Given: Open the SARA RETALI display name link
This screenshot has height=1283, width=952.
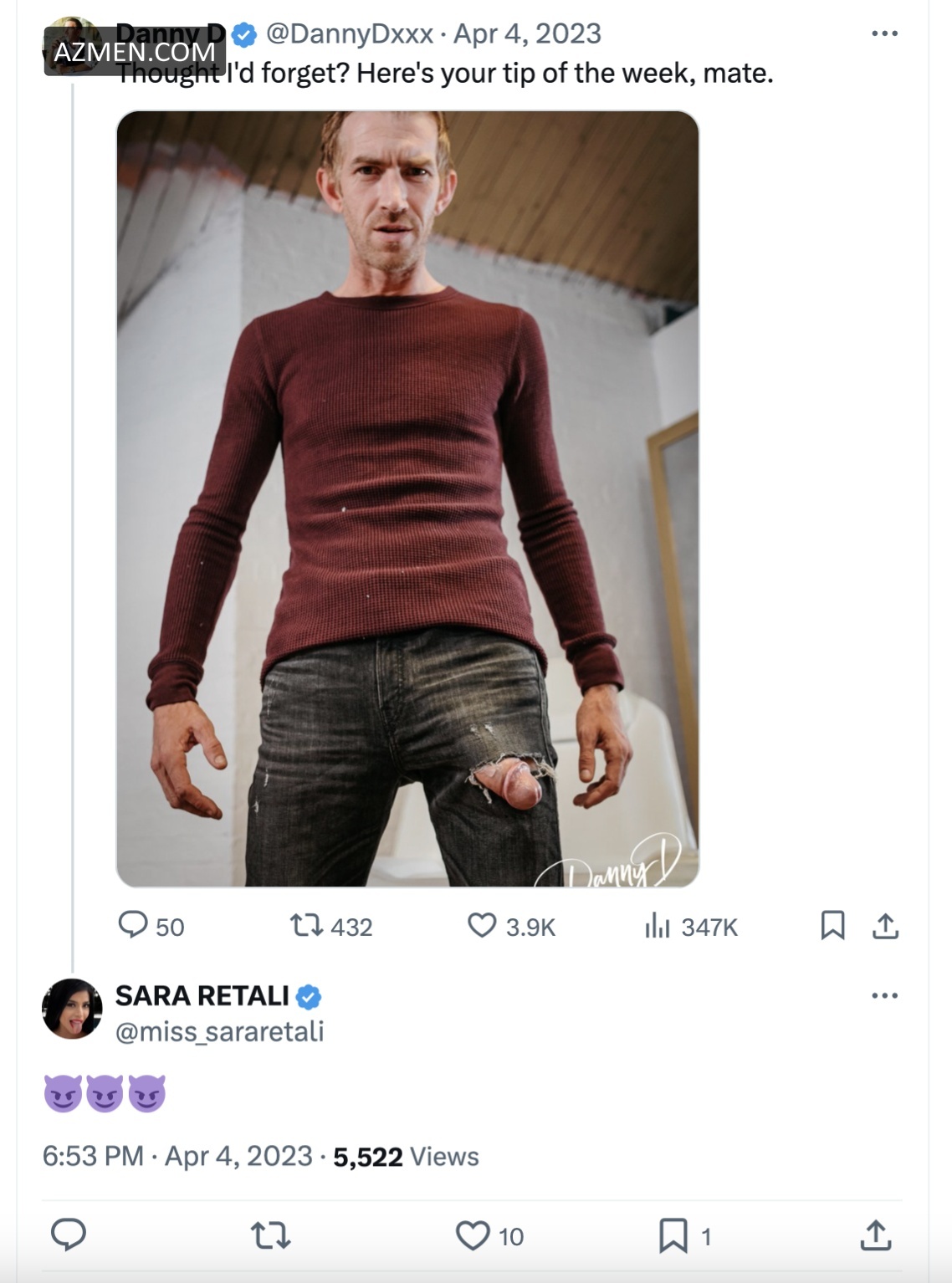Looking at the screenshot, I should (202, 996).
